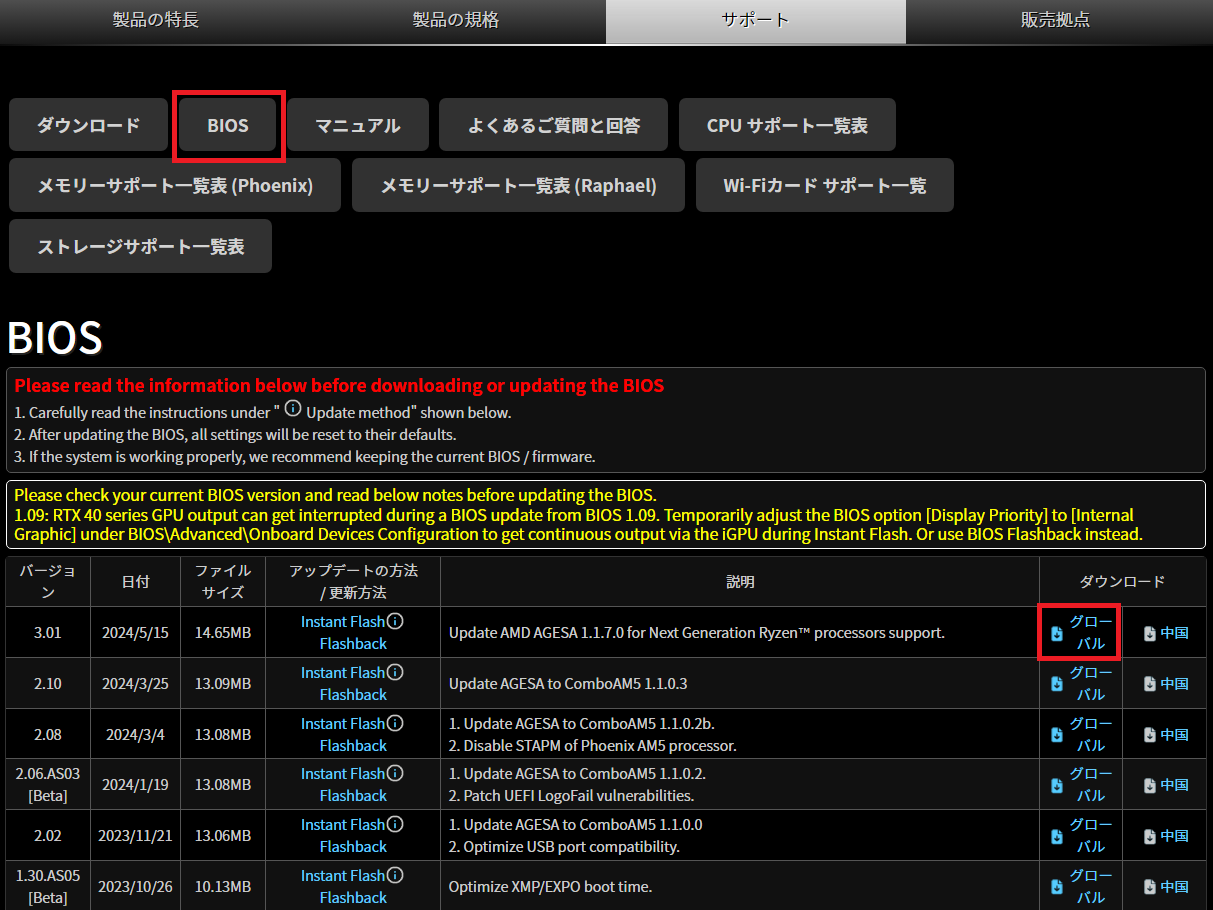Click the description 'Optimize XMP/EXPO boot time.'
Image resolution: width=1213 pixels, height=910 pixels.
[x=551, y=887]
